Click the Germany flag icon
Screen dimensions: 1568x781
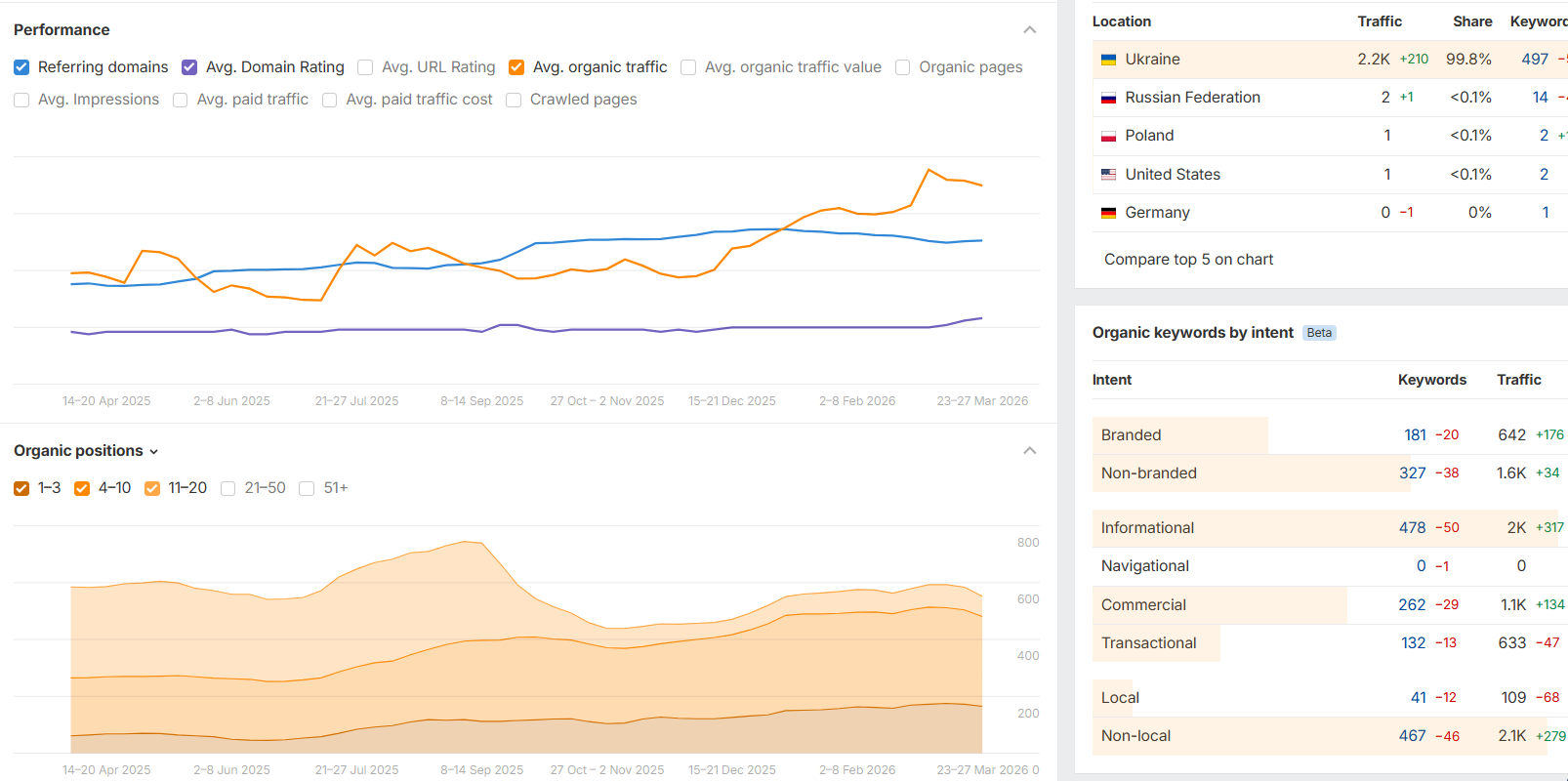1108,213
